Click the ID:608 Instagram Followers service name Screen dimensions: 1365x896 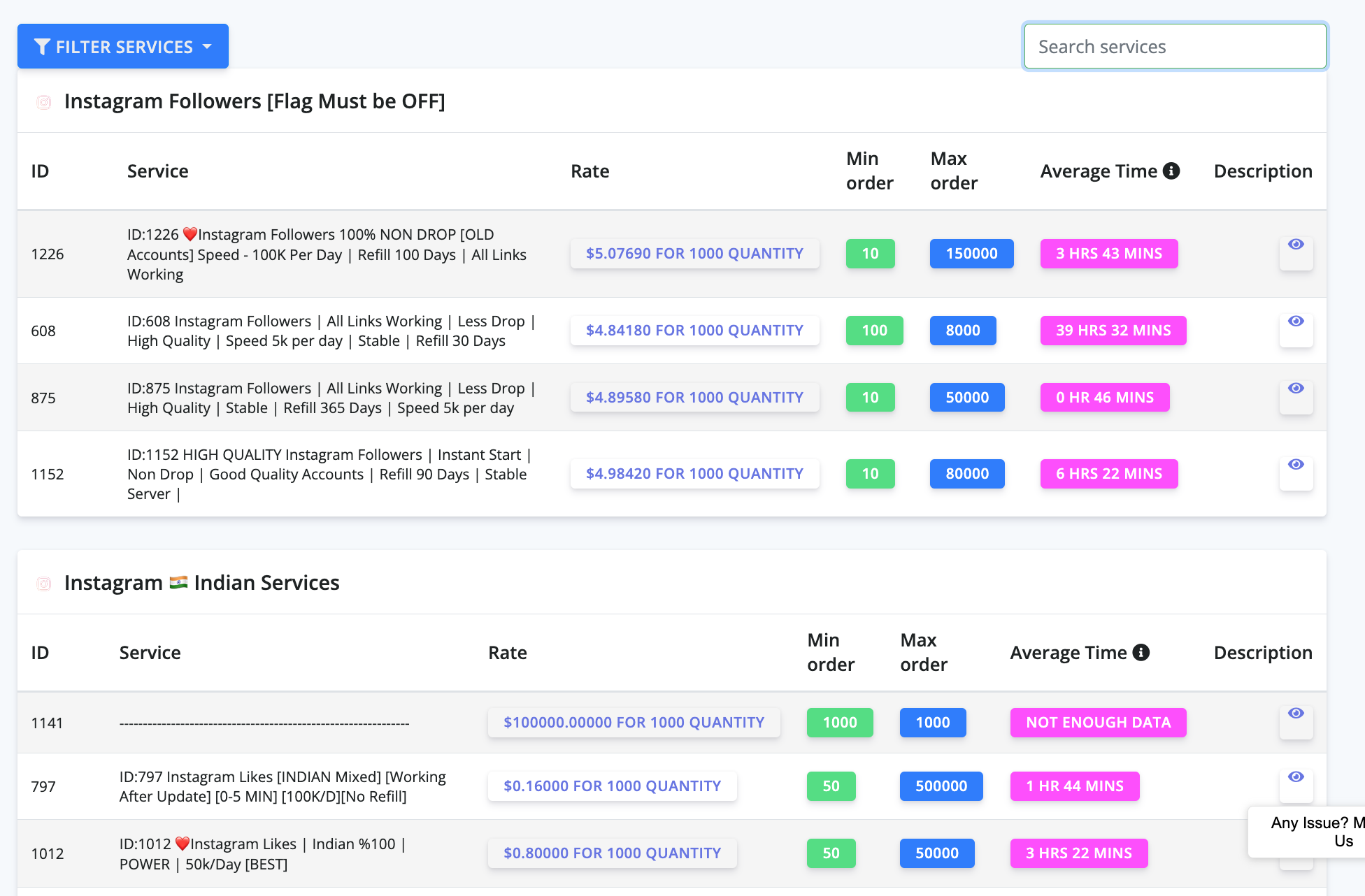(331, 331)
